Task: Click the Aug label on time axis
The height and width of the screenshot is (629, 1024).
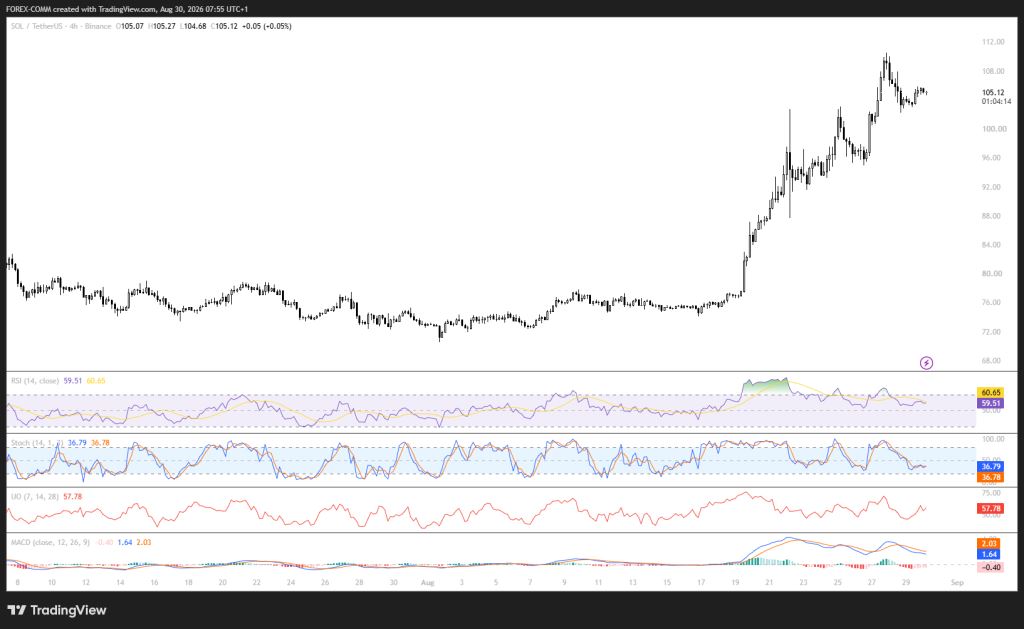Action: 427,583
